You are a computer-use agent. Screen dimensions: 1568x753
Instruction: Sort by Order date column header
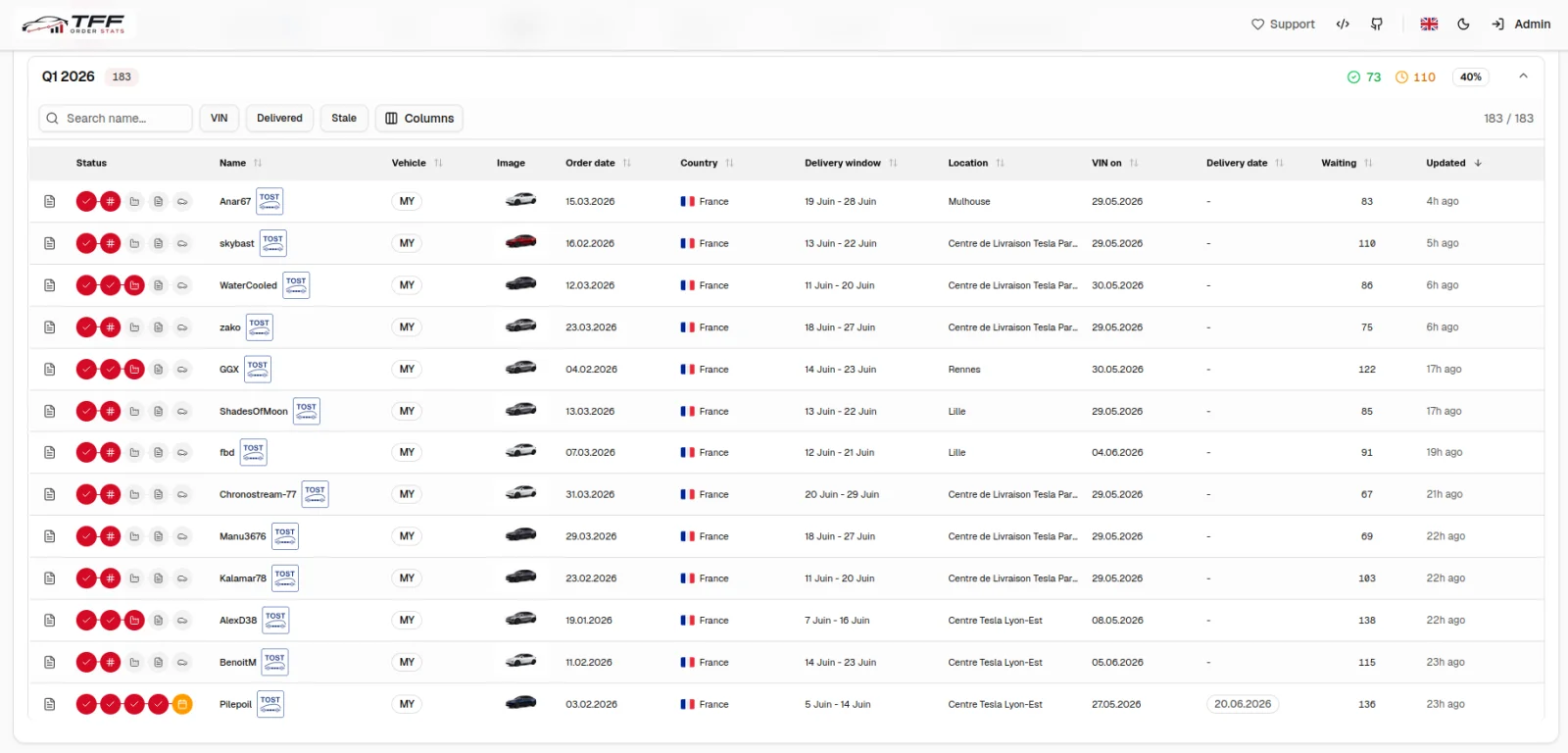coord(598,163)
